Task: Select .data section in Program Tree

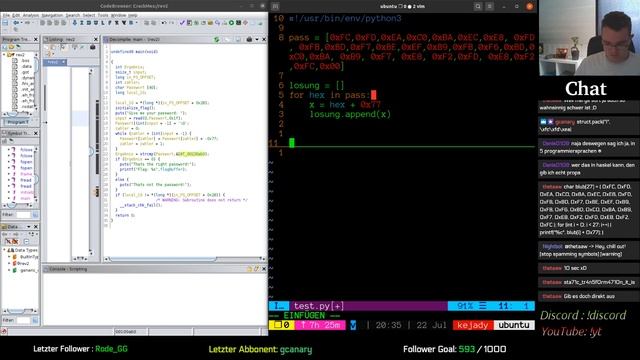Action: (x=27, y=67)
